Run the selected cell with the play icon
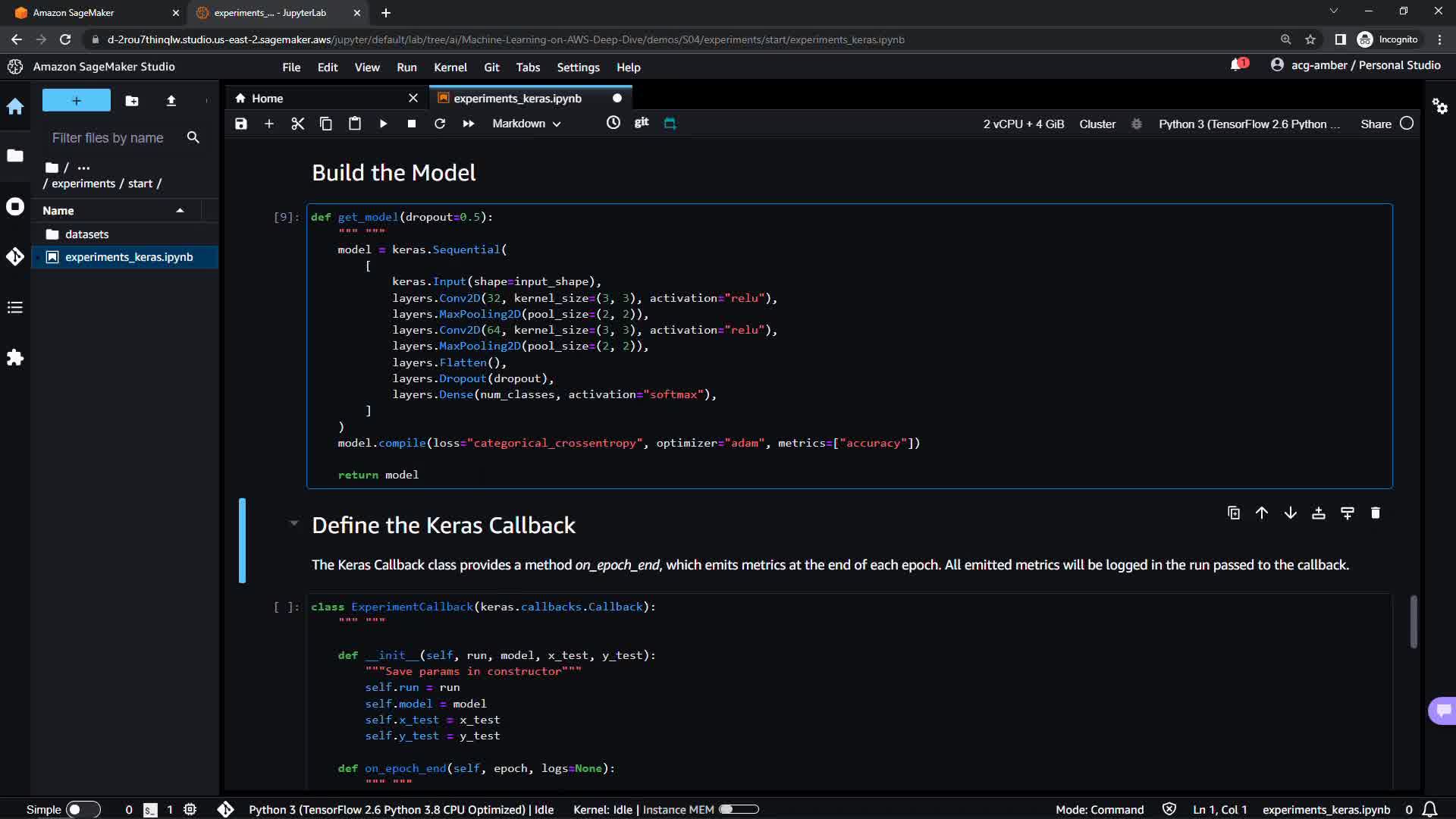 coord(383,124)
